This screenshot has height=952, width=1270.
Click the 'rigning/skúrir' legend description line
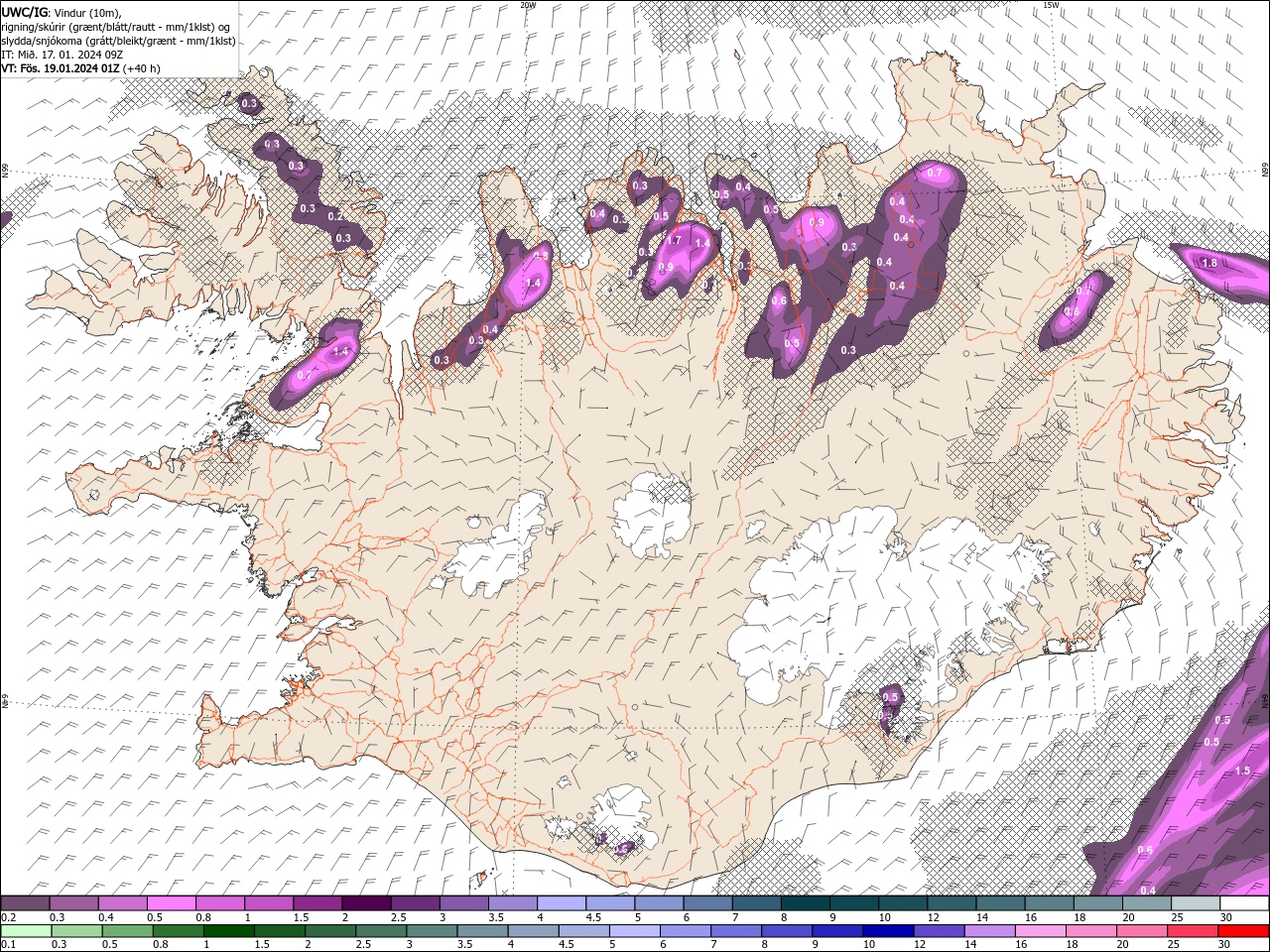115,27
